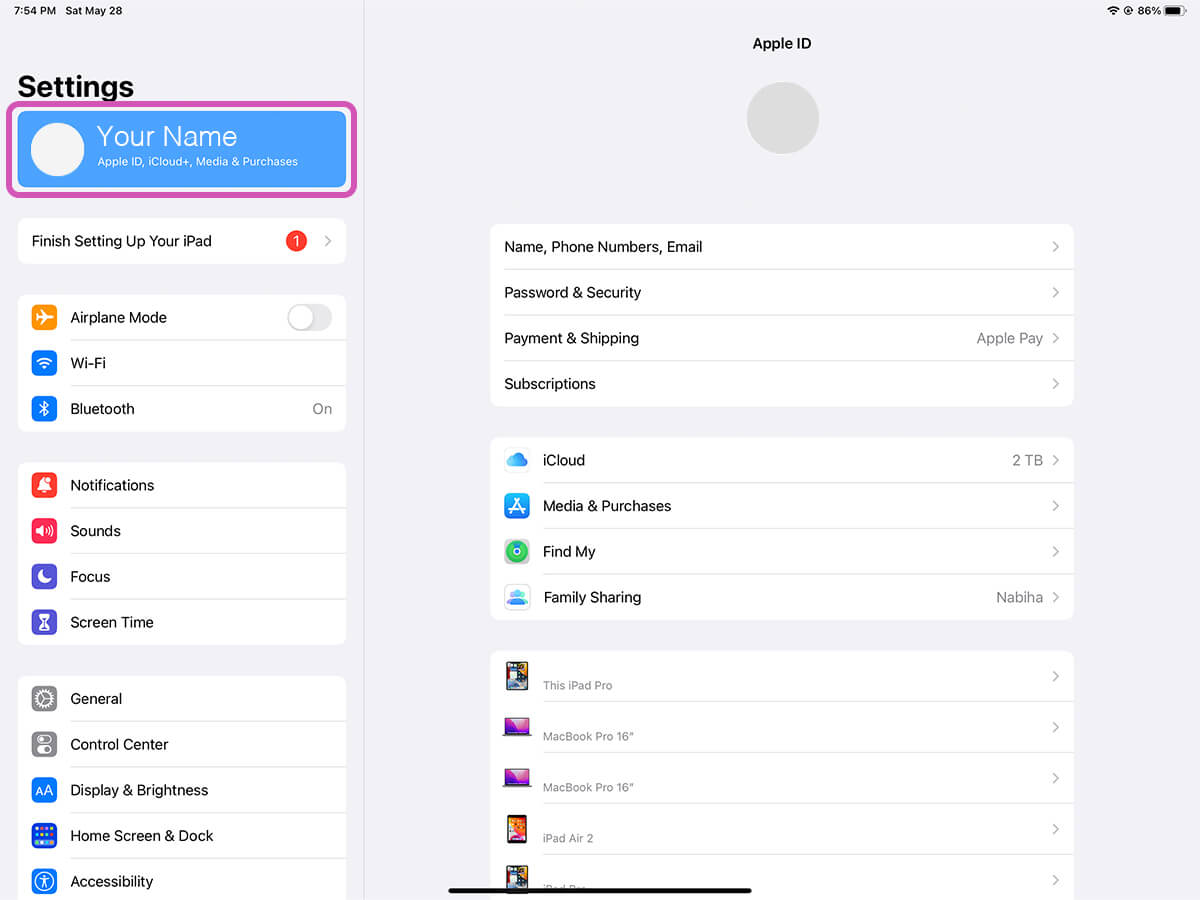1200x900 pixels.
Task: Open Subscriptions settings
Action: pyautogui.click(x=780, y=384)
